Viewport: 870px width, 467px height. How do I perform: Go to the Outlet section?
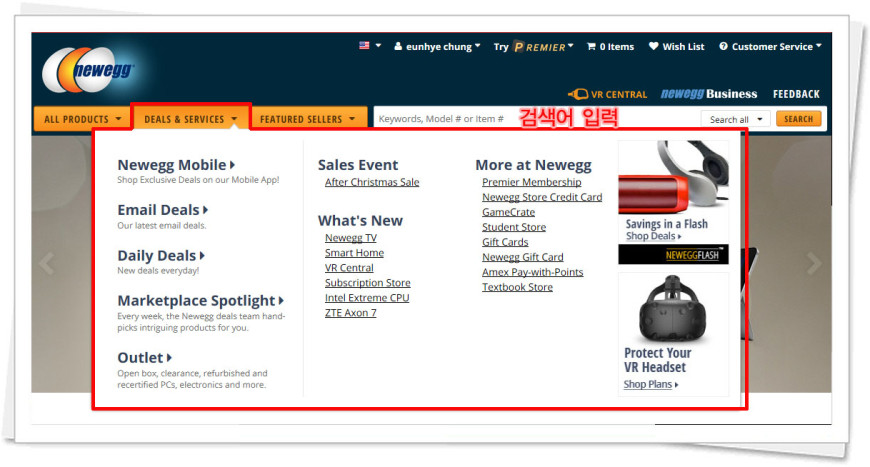coord(144,357)
